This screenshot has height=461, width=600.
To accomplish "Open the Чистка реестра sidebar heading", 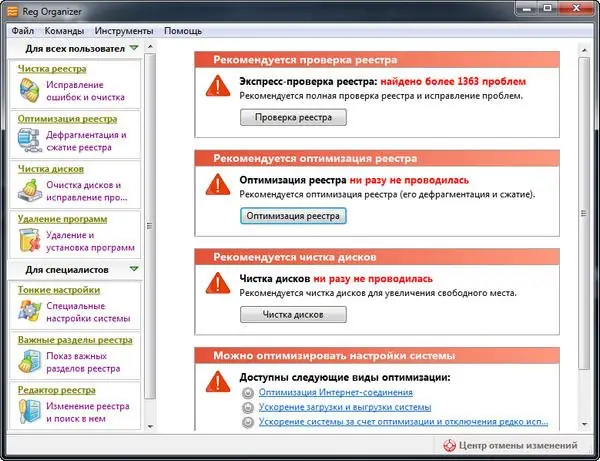I will click(x=52, y=69).
